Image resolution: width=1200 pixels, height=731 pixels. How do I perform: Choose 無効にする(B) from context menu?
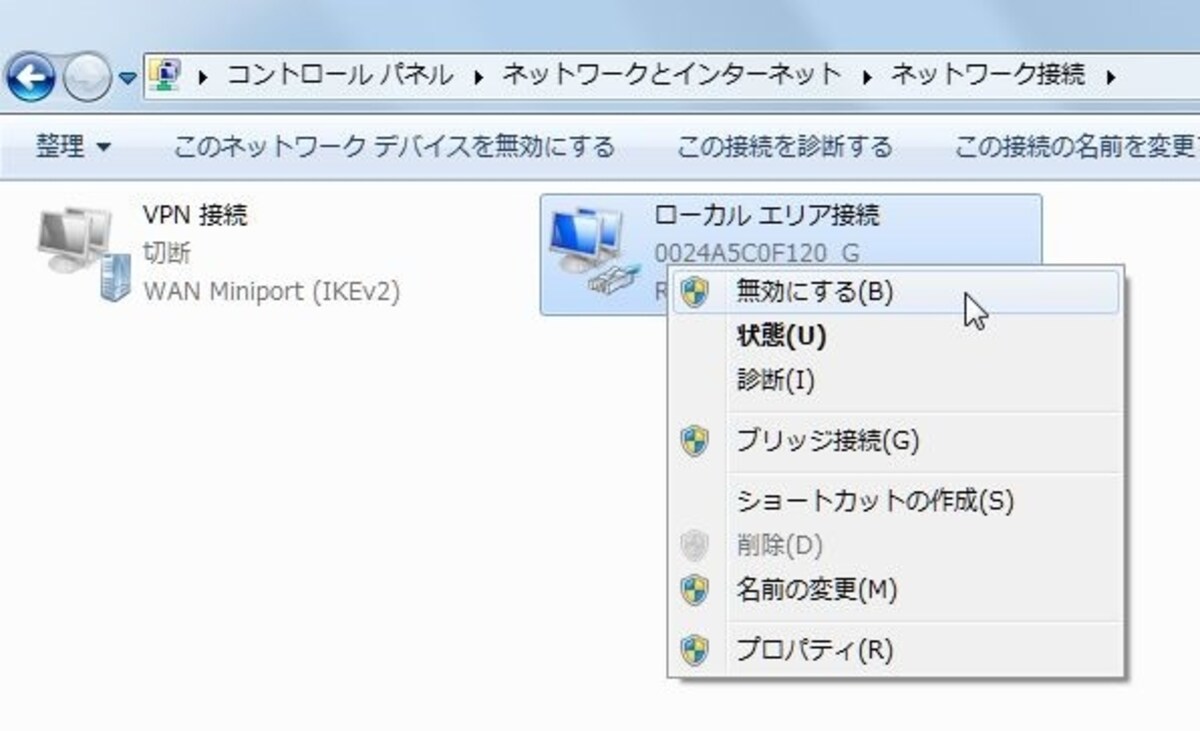click(896, 292)
